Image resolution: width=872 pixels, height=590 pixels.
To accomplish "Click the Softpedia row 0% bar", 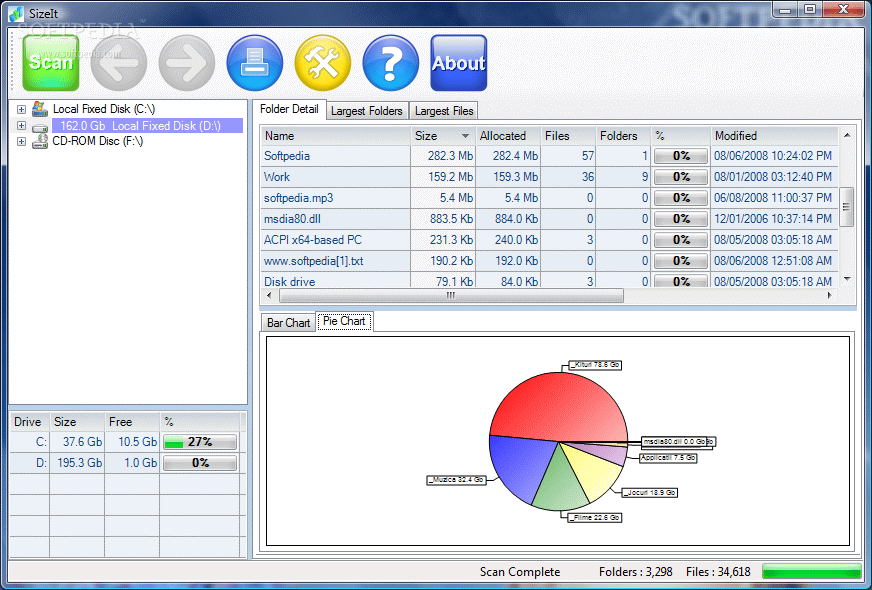I will 681,156.
